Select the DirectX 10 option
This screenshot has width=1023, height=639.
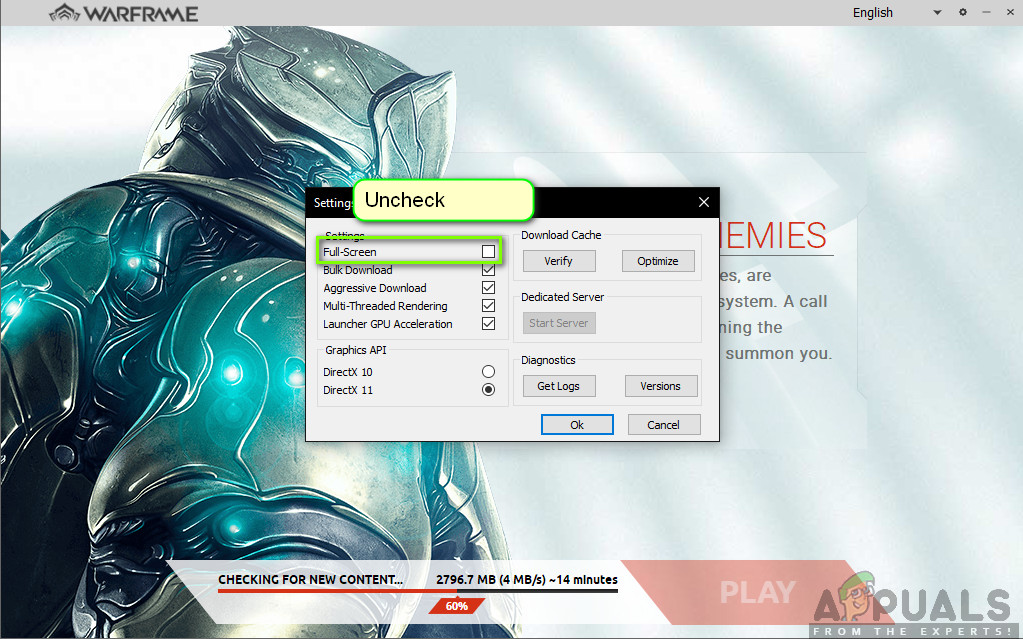pos(488,371)
